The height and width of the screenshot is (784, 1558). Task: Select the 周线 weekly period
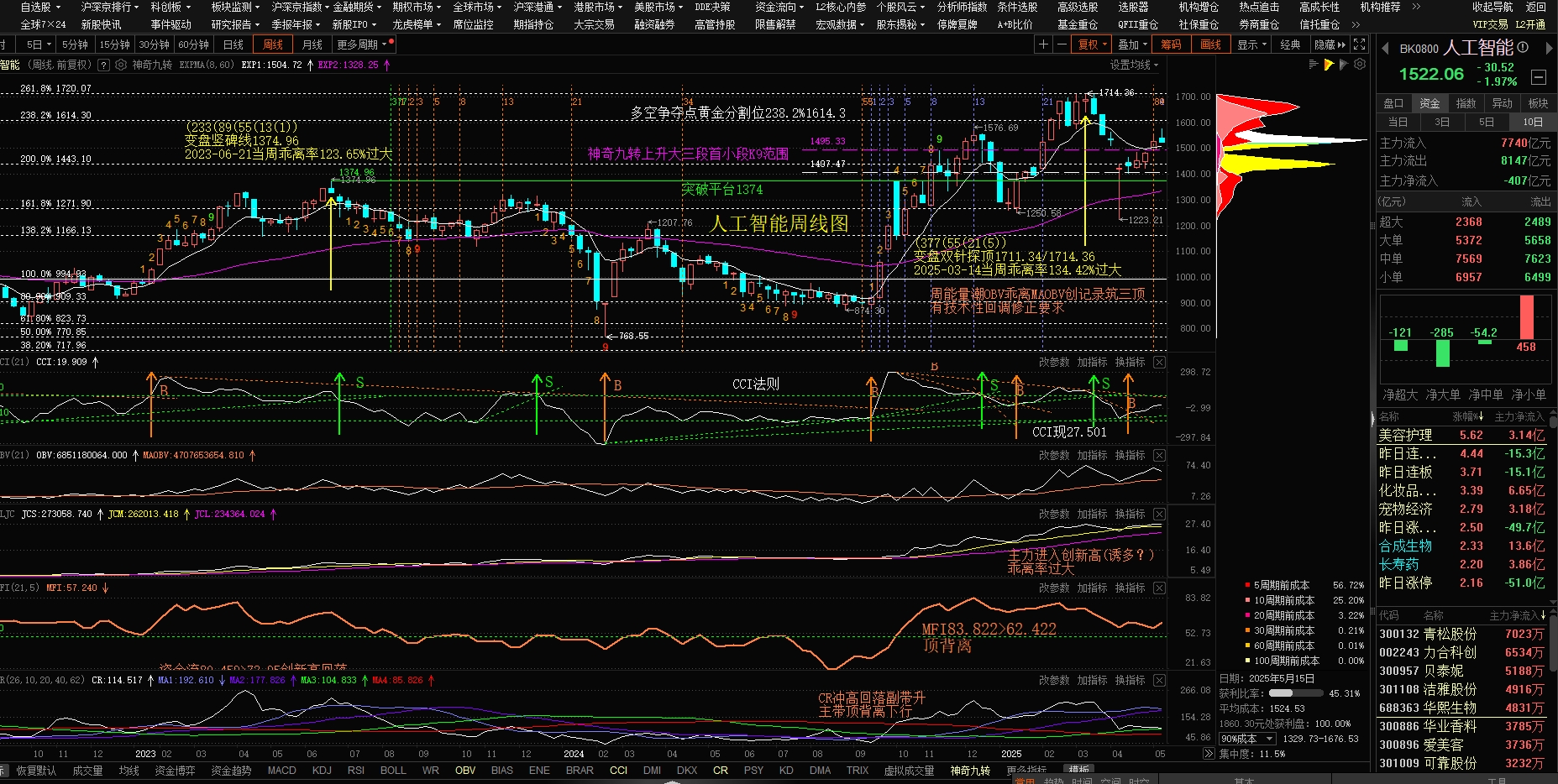coord(273,44)
